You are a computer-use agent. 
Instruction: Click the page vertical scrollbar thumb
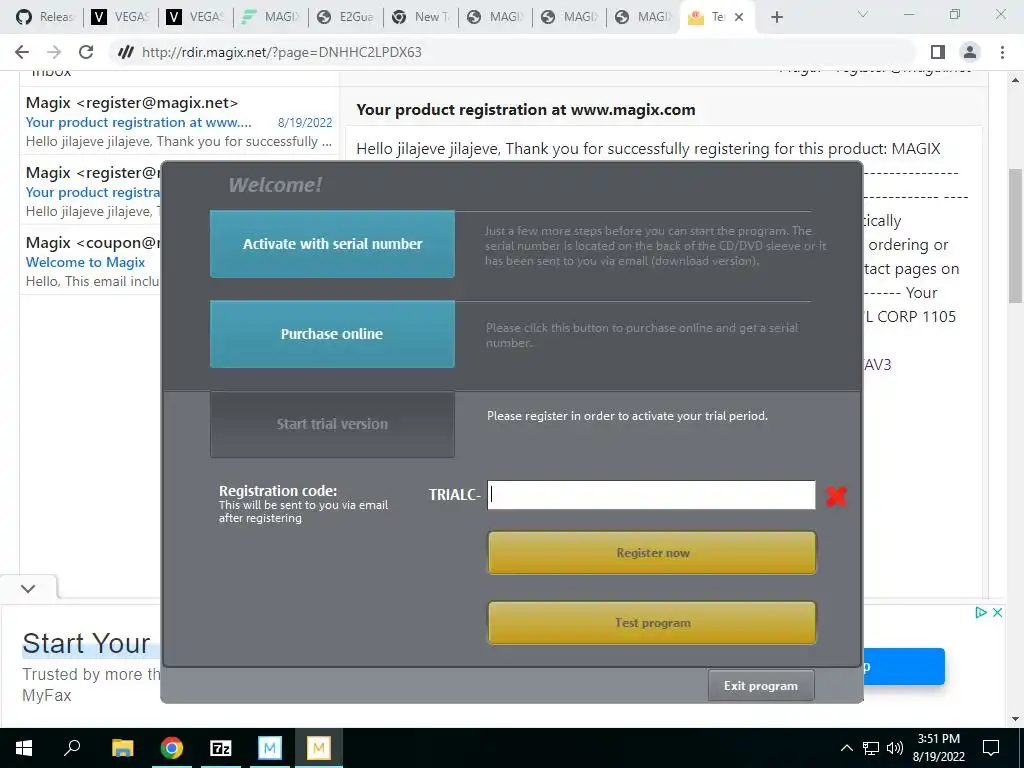[1015, 235]
